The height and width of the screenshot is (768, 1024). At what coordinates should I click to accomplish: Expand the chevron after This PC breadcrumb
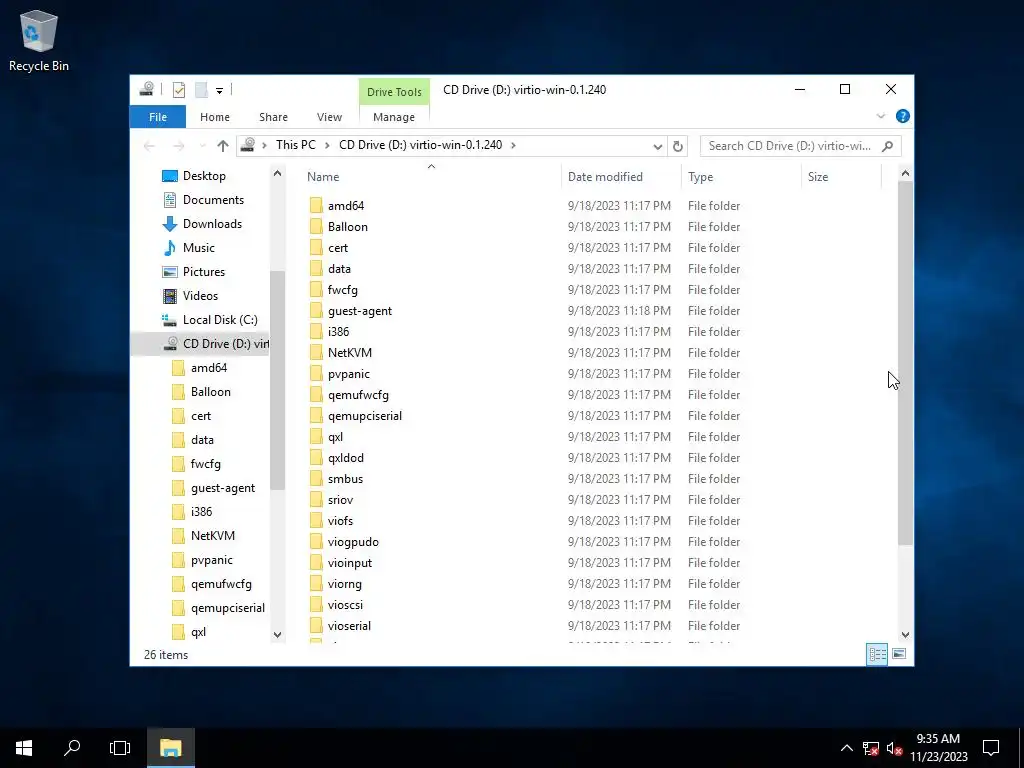327,145
